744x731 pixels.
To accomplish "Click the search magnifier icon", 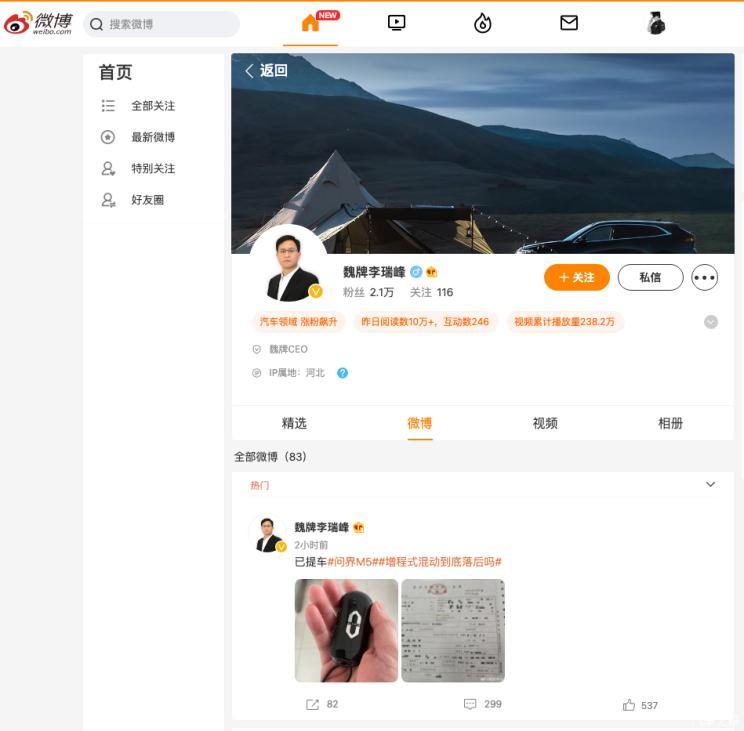I will pyautogui.click(x=96, y=24).
